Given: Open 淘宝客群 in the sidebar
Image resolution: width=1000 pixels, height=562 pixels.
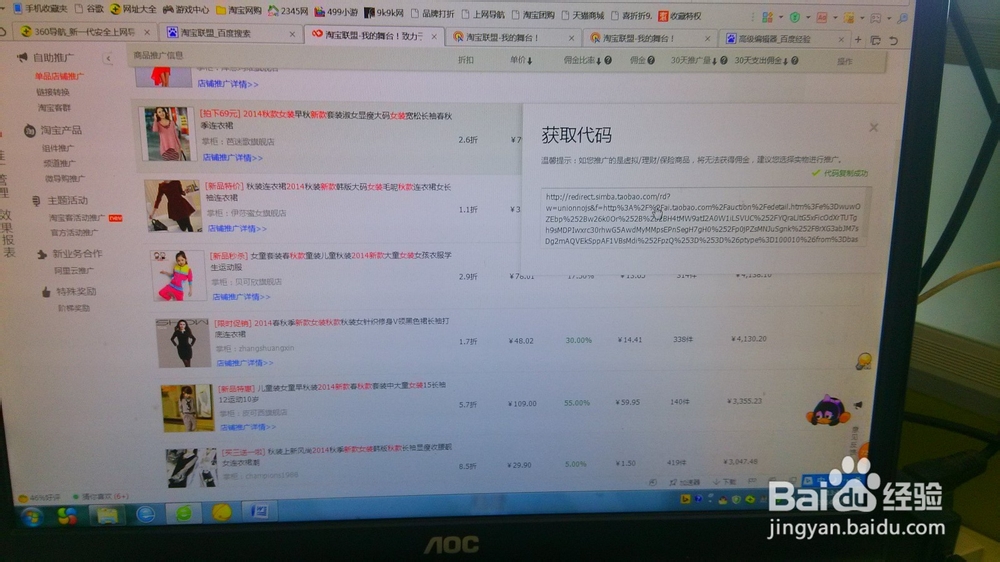Looking at the screenshot, I should [x=54, y=108].
